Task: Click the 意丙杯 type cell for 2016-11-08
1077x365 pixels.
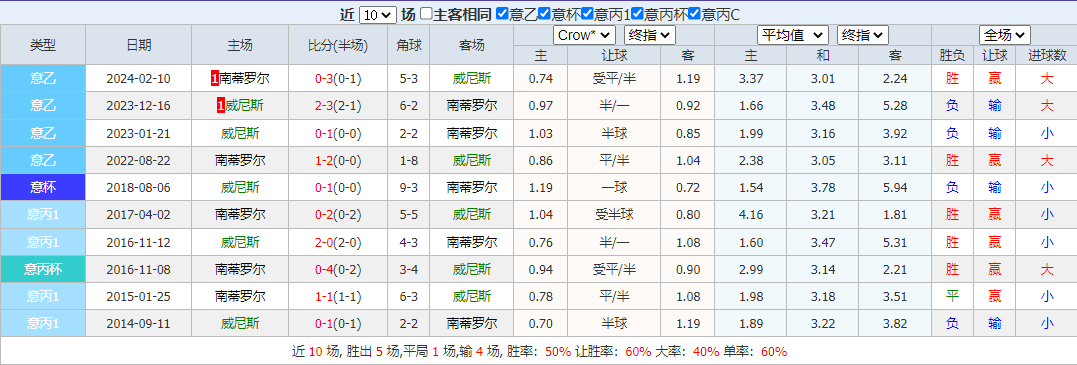Action: (x=43, y=269)
